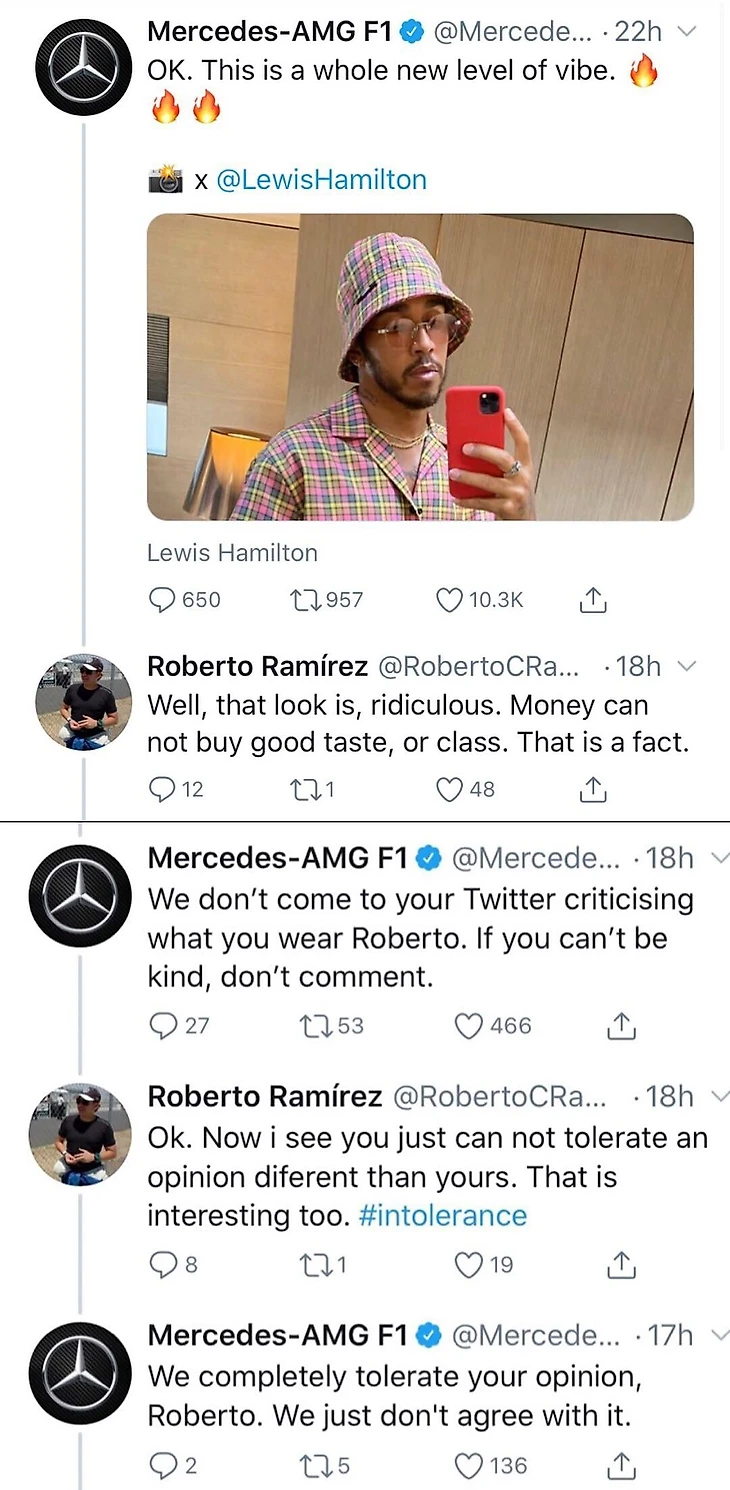Expand options menu on the 22h tweet
Image resolution: width=730 pixels, height=1490 pixels.
point(686,32)
